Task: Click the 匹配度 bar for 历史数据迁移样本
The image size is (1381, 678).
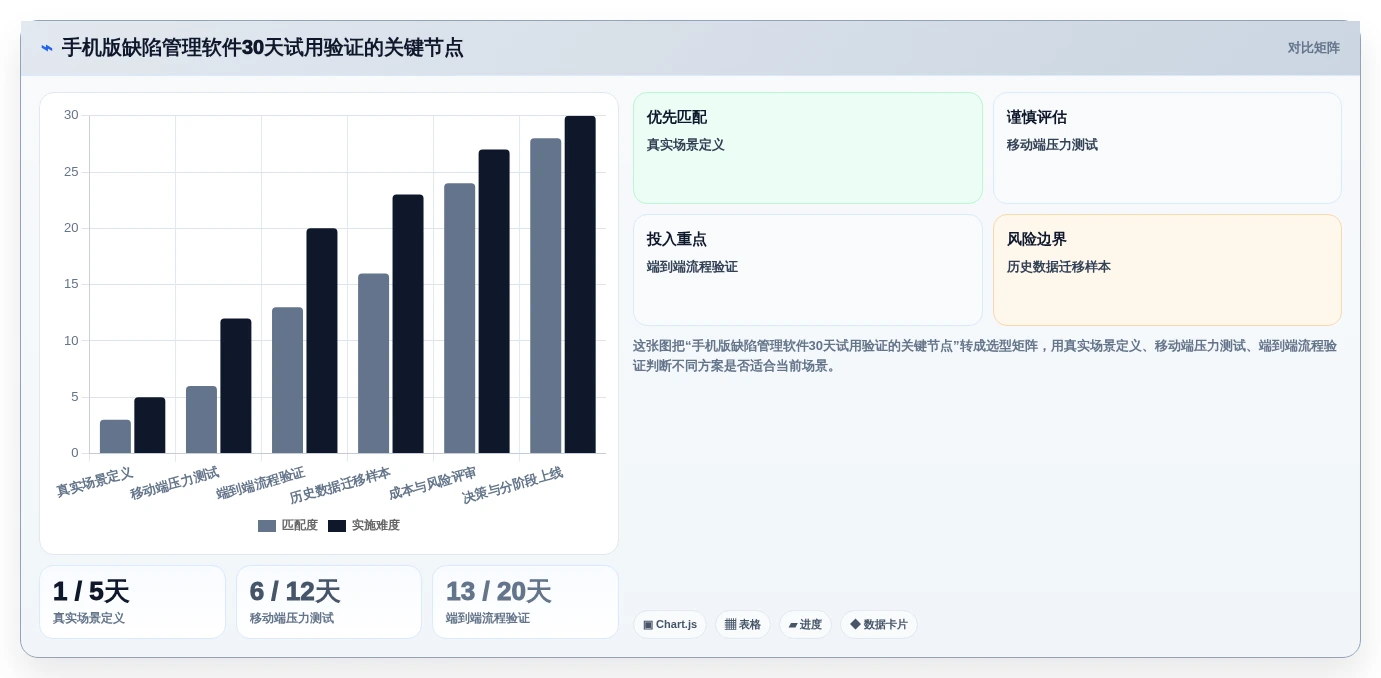Action: (x=373, y=364)
